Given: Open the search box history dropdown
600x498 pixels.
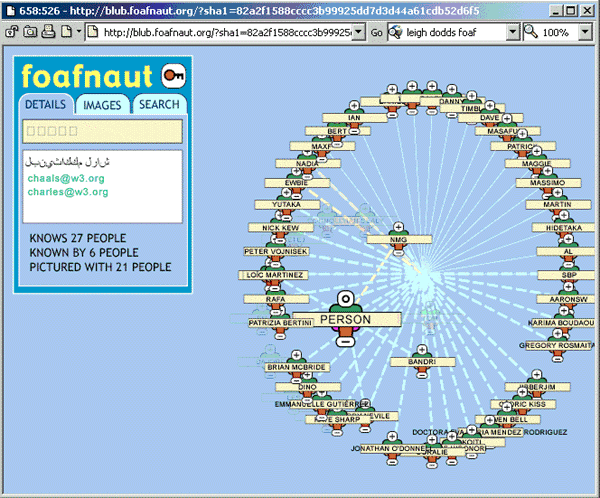Looking at the screenshot, I should (x=512, y=32).
